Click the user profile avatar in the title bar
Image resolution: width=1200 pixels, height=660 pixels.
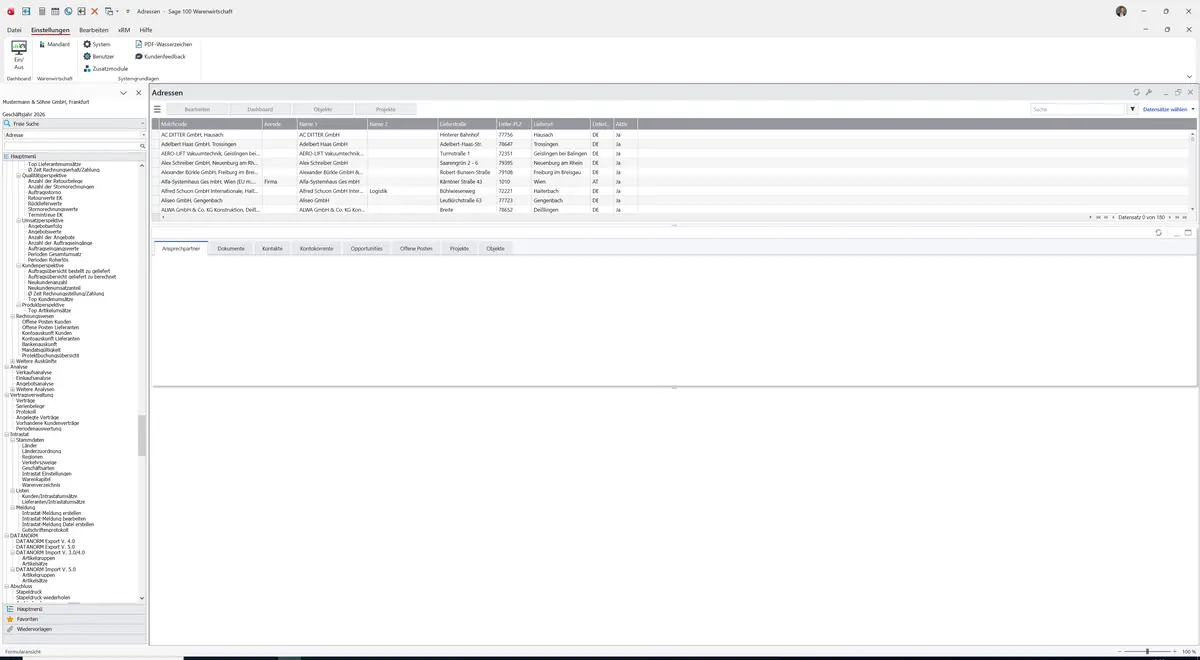click(x=1121, y=11)
